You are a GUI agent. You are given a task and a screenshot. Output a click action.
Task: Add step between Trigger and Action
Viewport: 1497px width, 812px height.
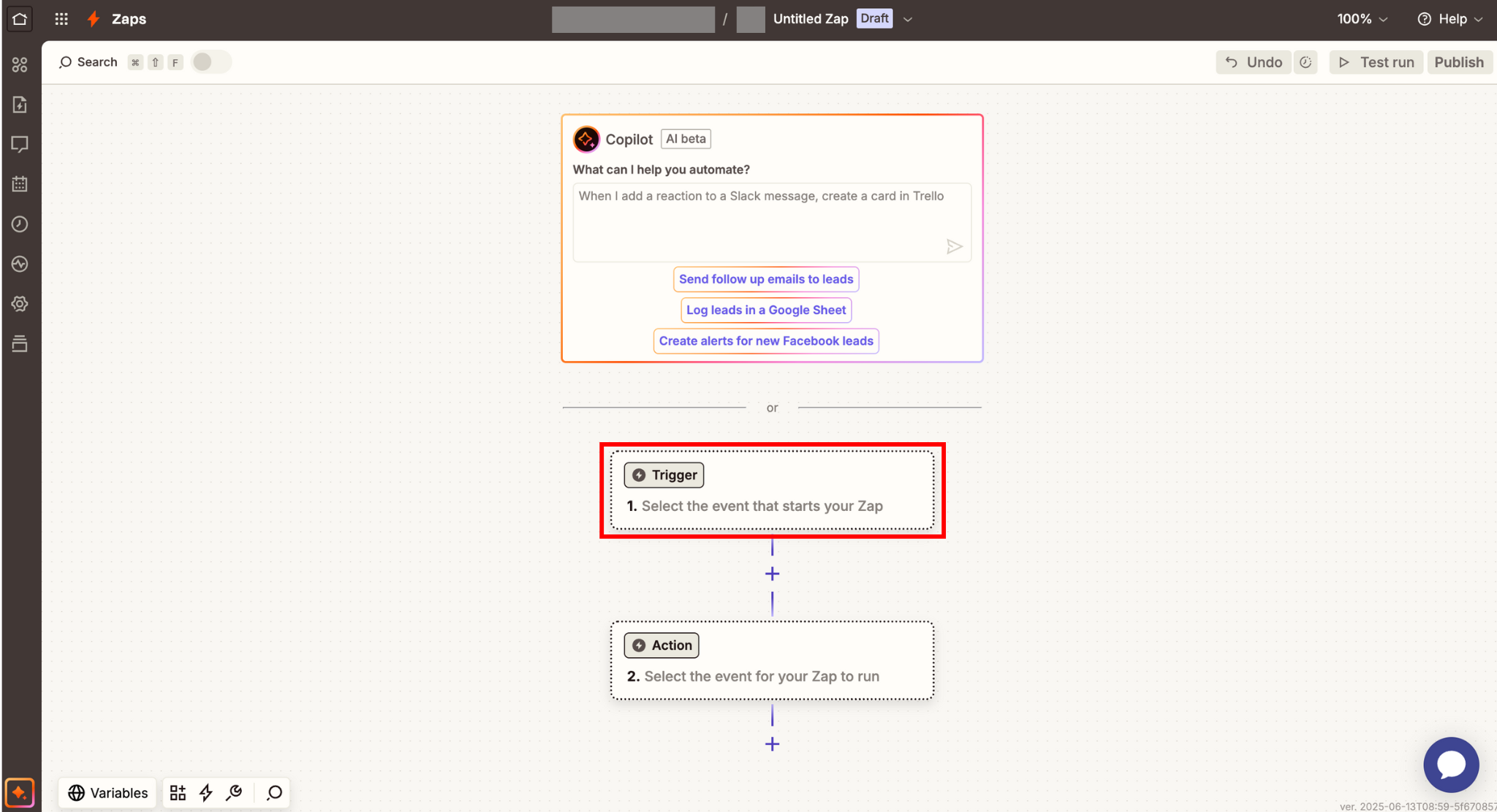coord(773,574)
